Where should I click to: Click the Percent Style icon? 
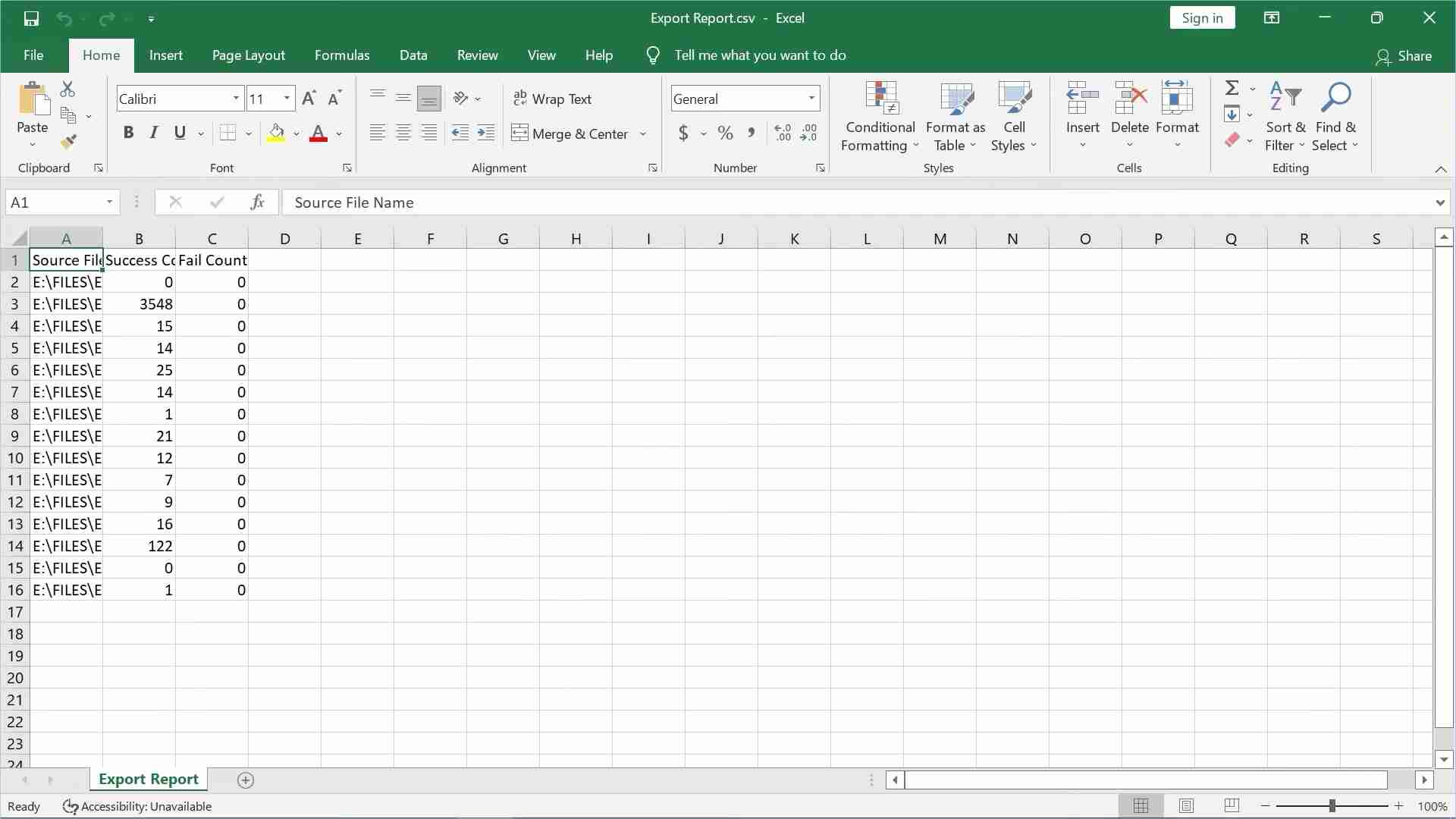click(725, 133)
